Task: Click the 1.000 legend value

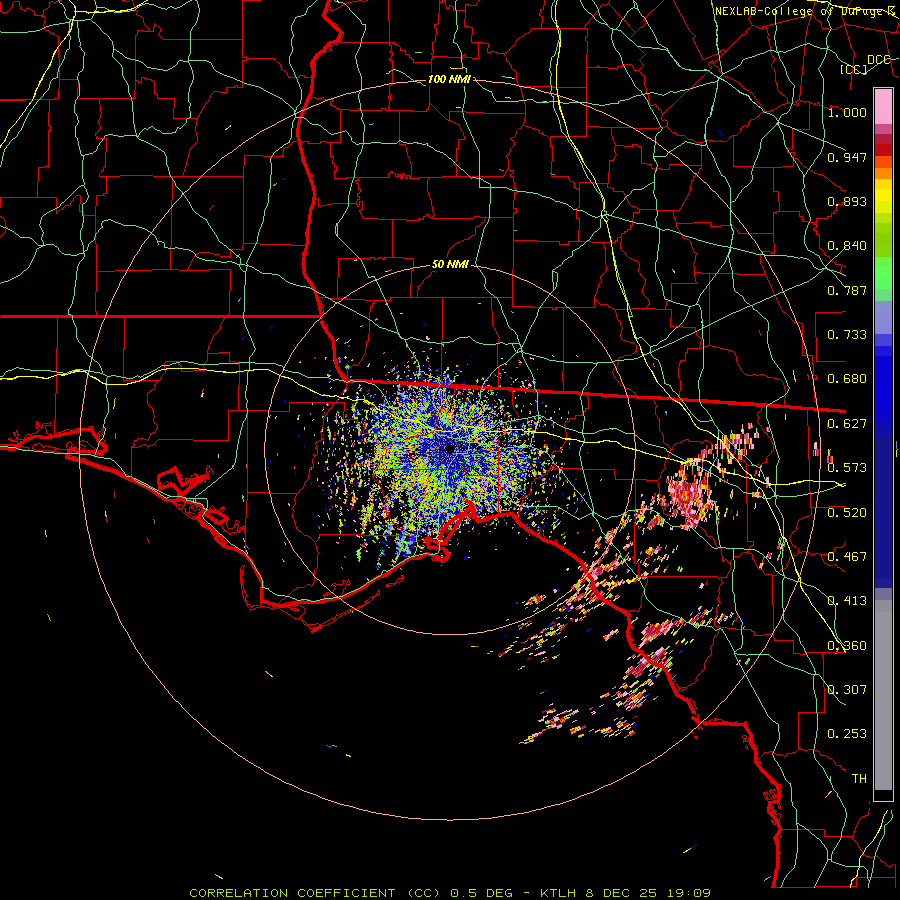Action: [847, 112]
